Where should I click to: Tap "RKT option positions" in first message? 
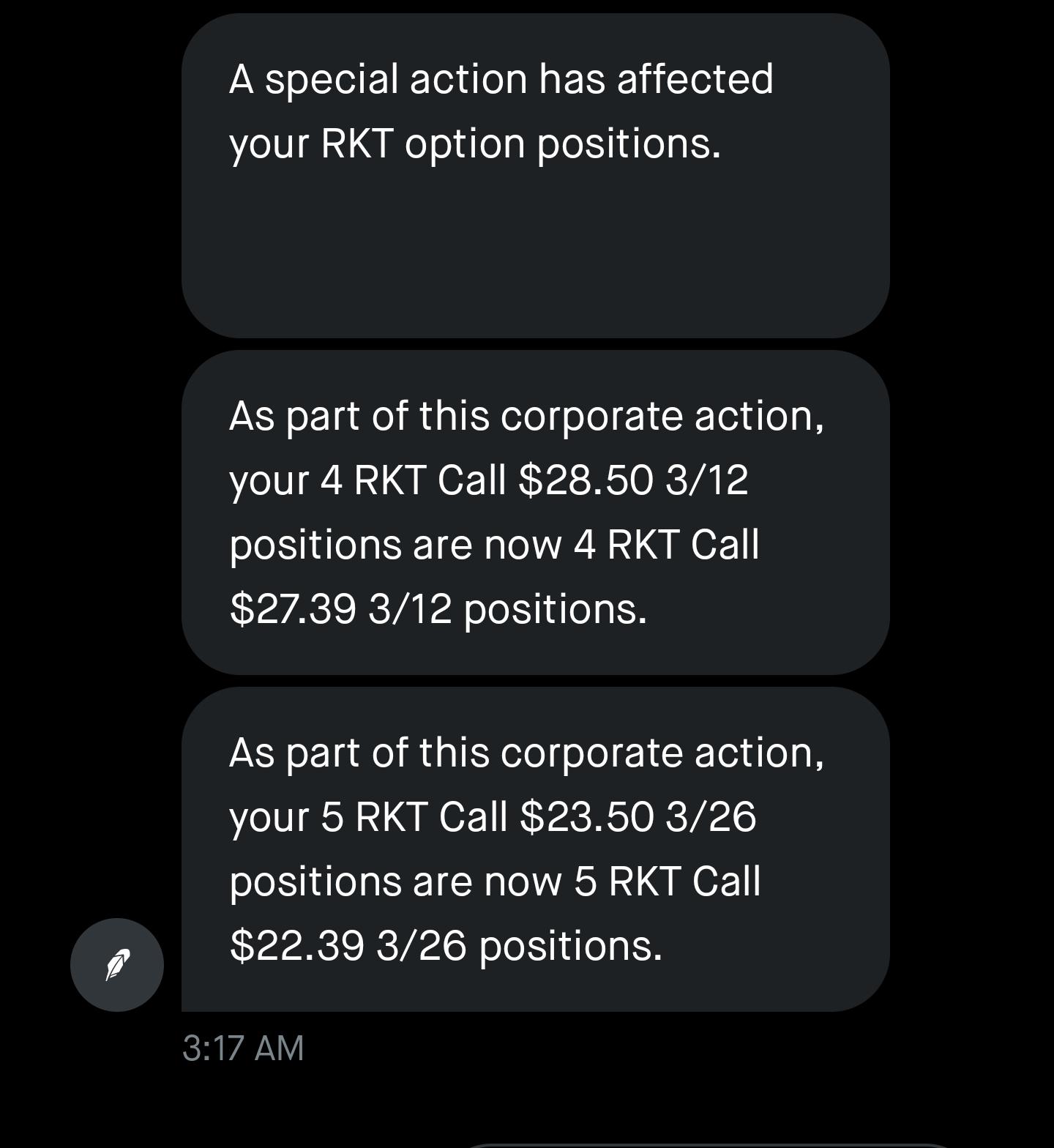point(520,143)
